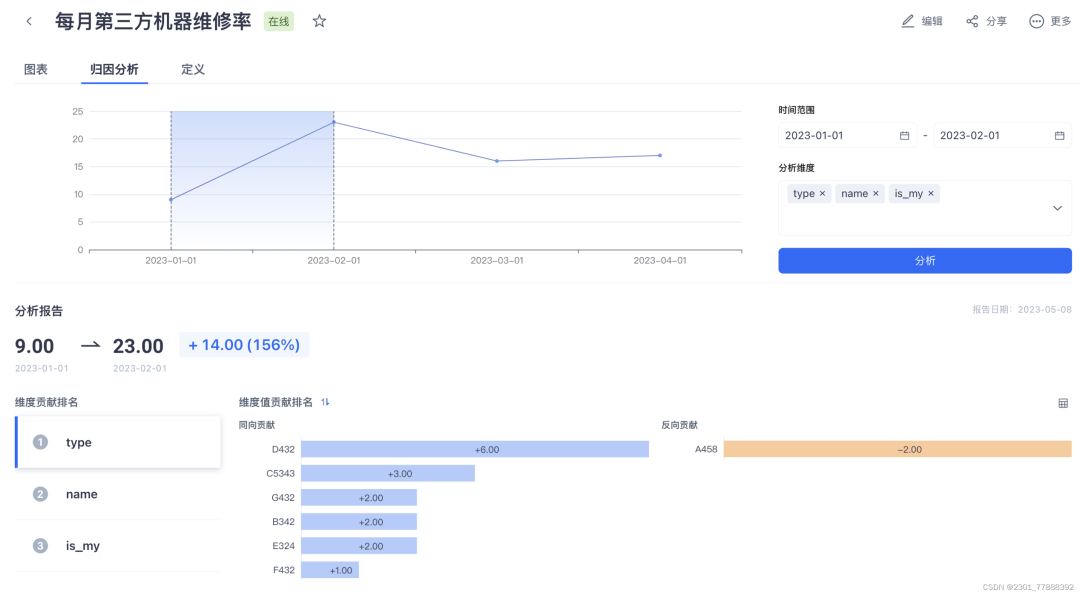1080x595 pixels.
Task: Click the 2023-01-01 data point on chart
Action: tap(171, 200)
